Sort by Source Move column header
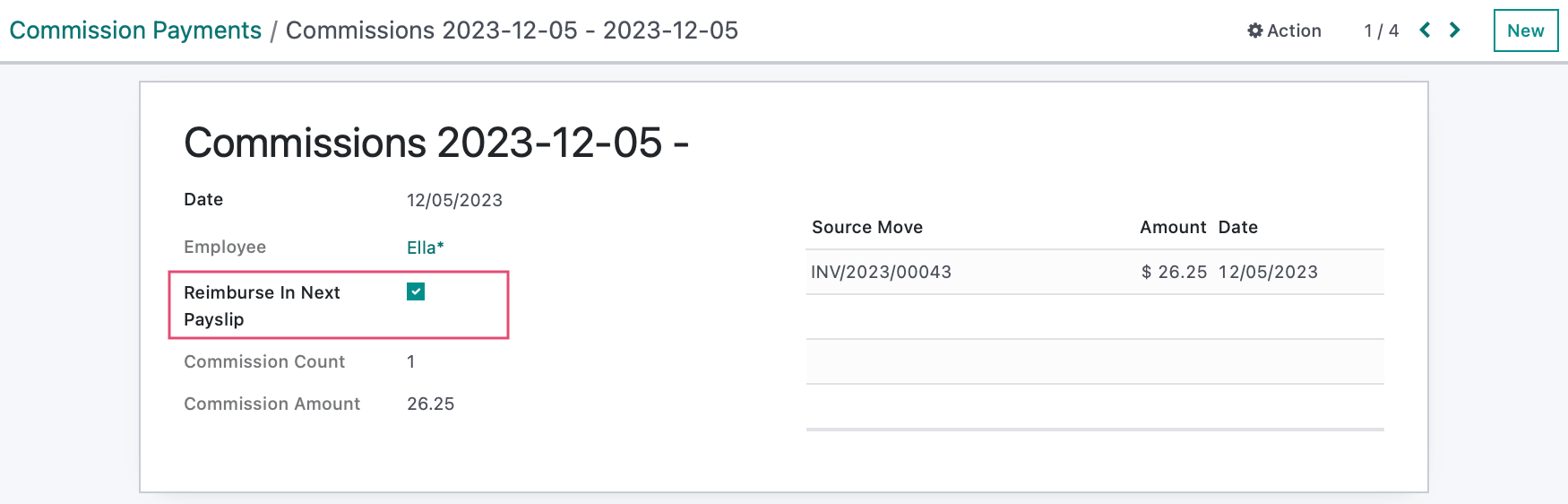 [867, 227]
